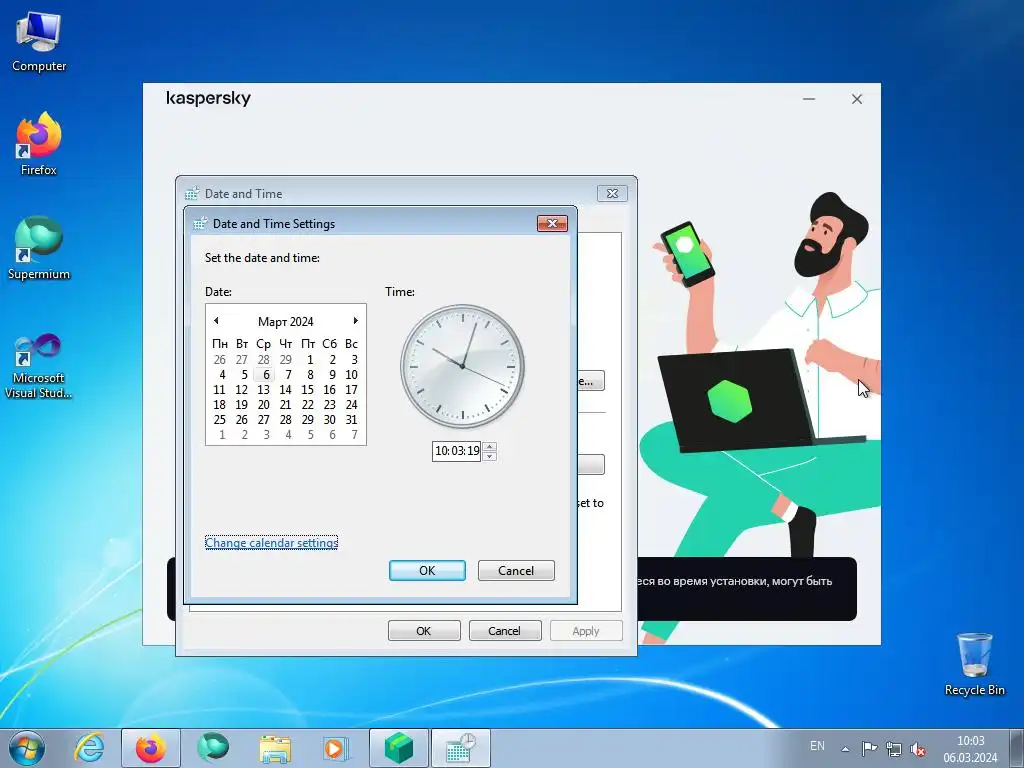Go to previous month in calendar
Viewport: 1024px width, 768px height.
tap(216, 321)
